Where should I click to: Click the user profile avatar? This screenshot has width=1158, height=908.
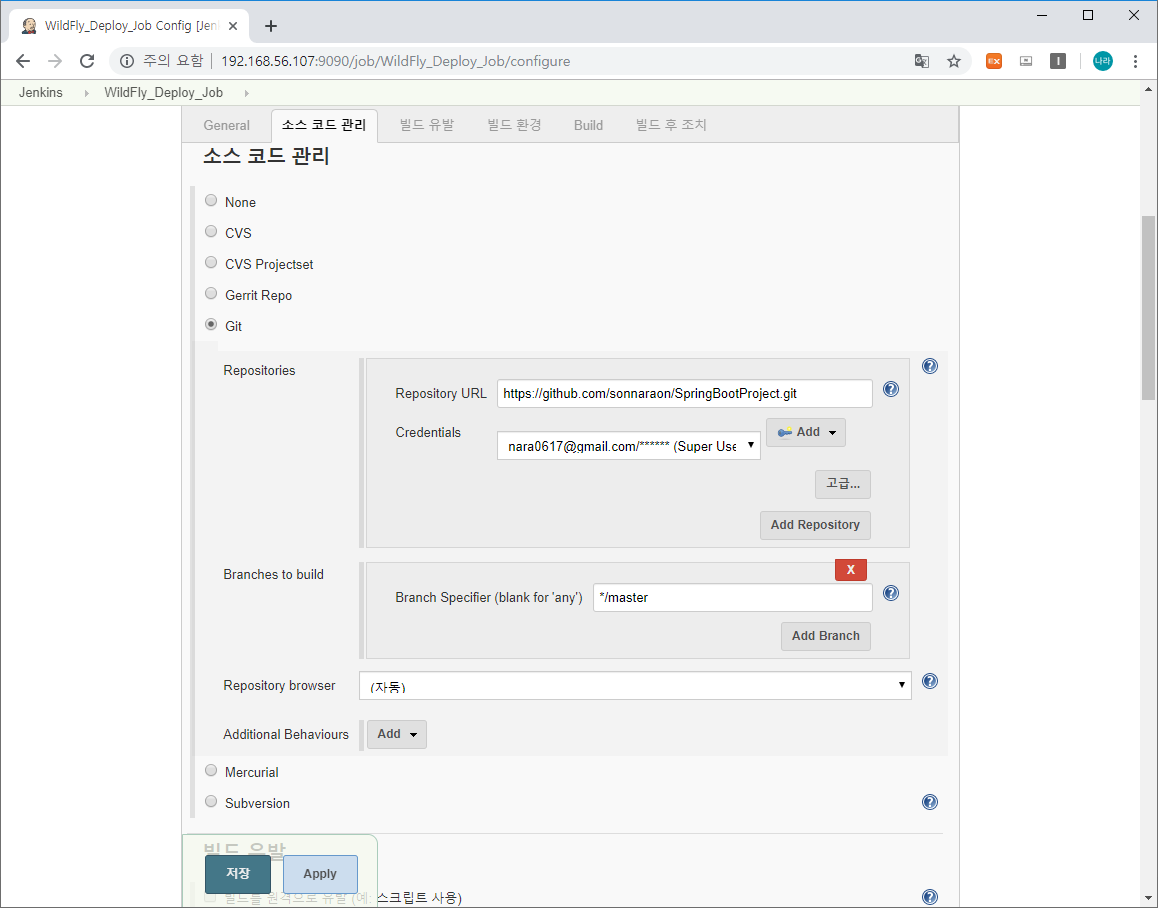(1103, 61)
